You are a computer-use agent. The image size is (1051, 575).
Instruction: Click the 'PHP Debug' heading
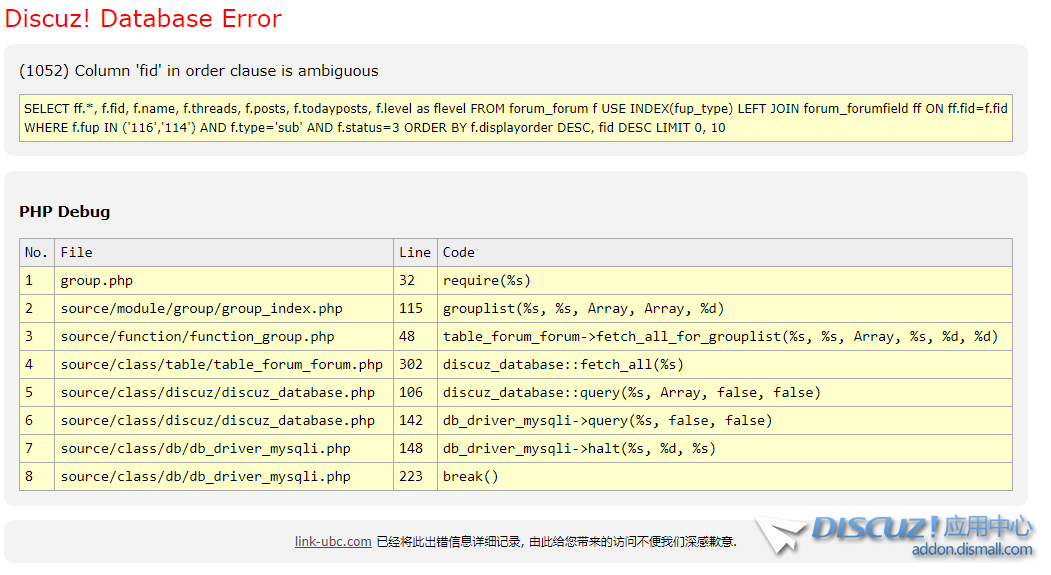tap(64, 212)
